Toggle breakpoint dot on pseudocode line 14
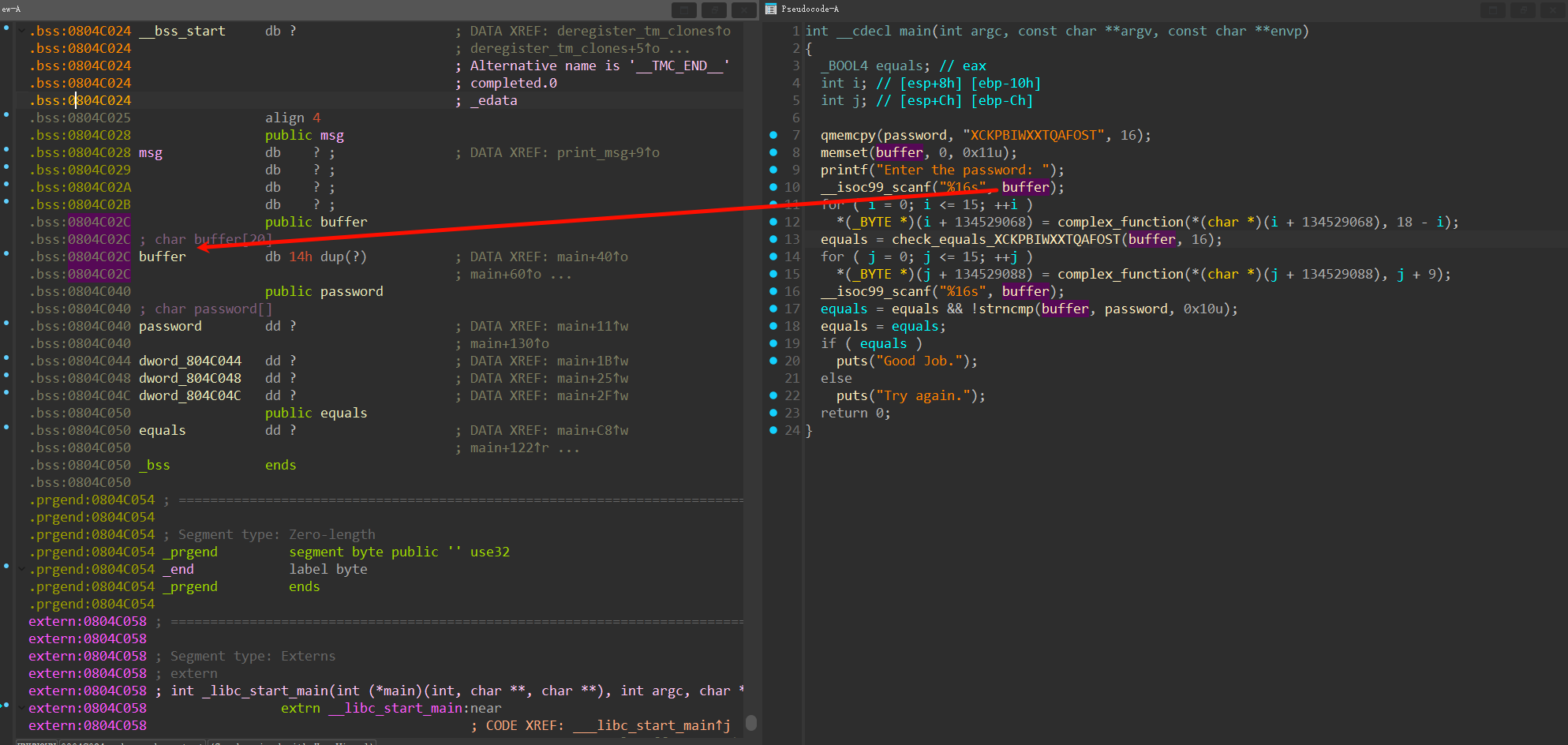 773,256
